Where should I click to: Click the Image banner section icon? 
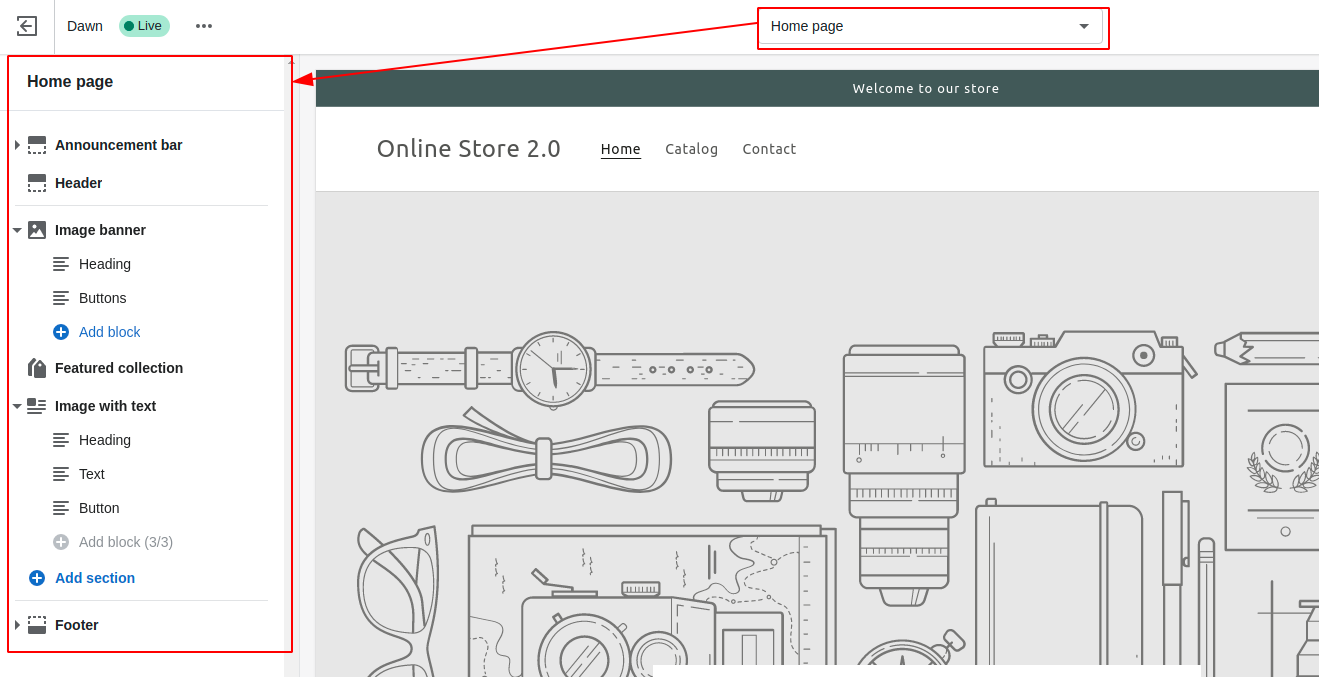[37, 230]
